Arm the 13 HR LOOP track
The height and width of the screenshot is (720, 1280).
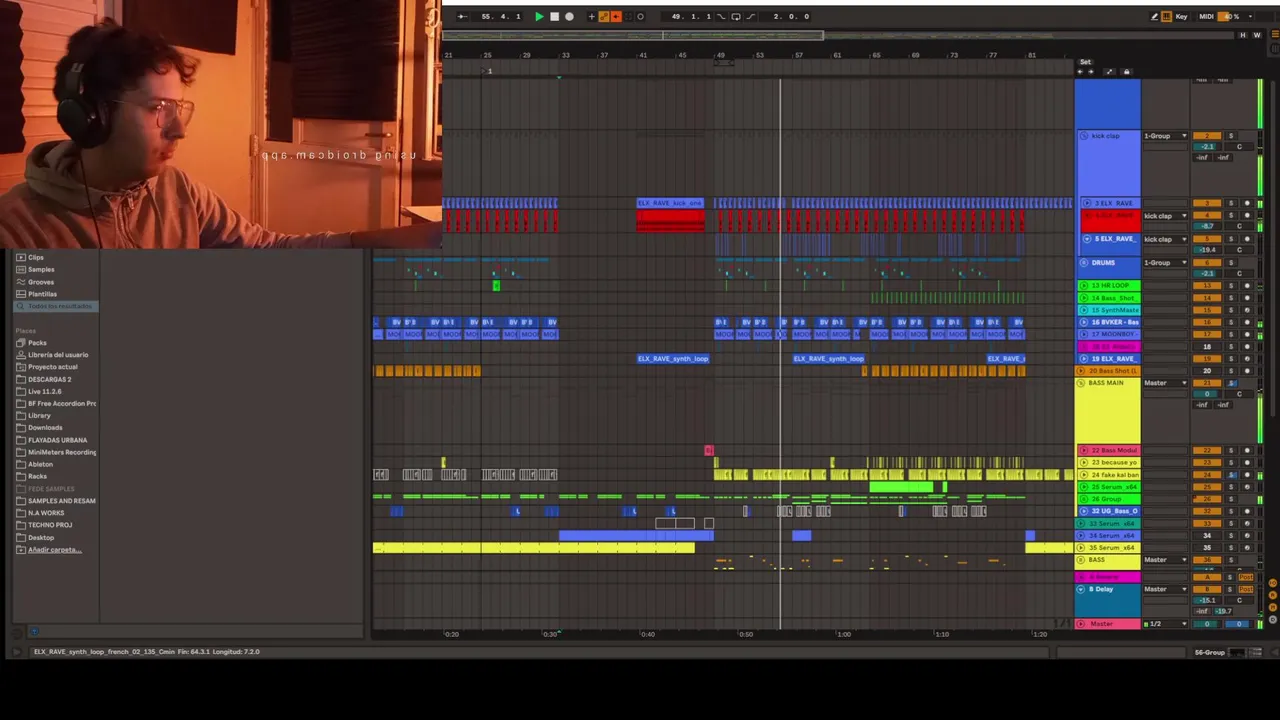[1246, 286]
